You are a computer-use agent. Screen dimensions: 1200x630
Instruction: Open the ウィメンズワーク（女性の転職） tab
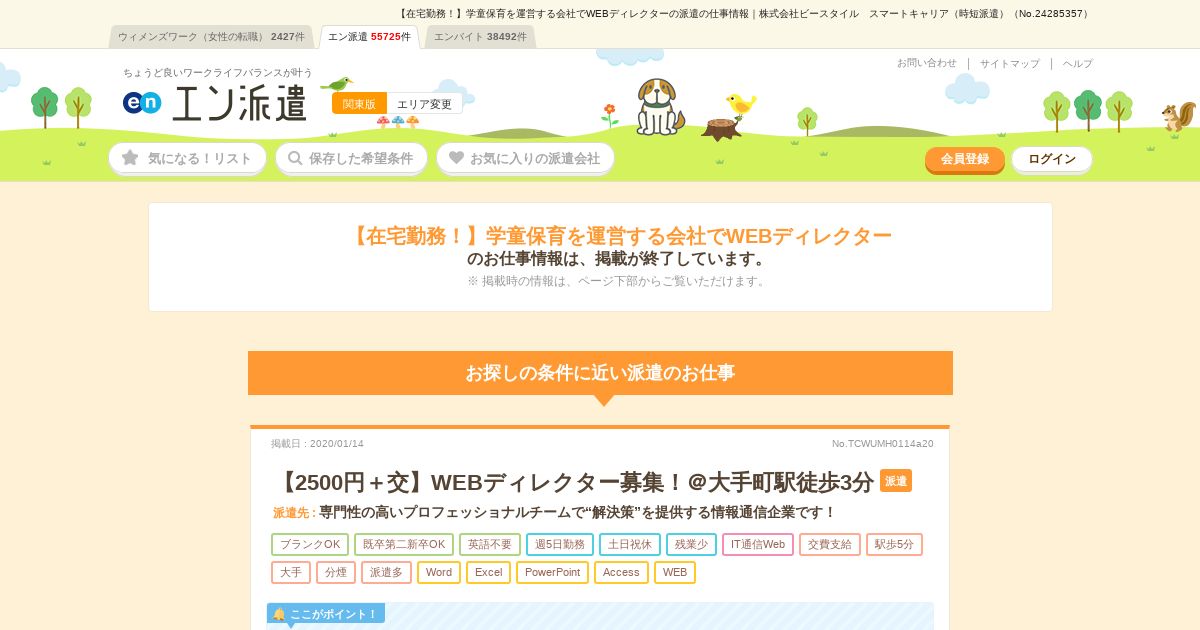[x=211, y=37]
